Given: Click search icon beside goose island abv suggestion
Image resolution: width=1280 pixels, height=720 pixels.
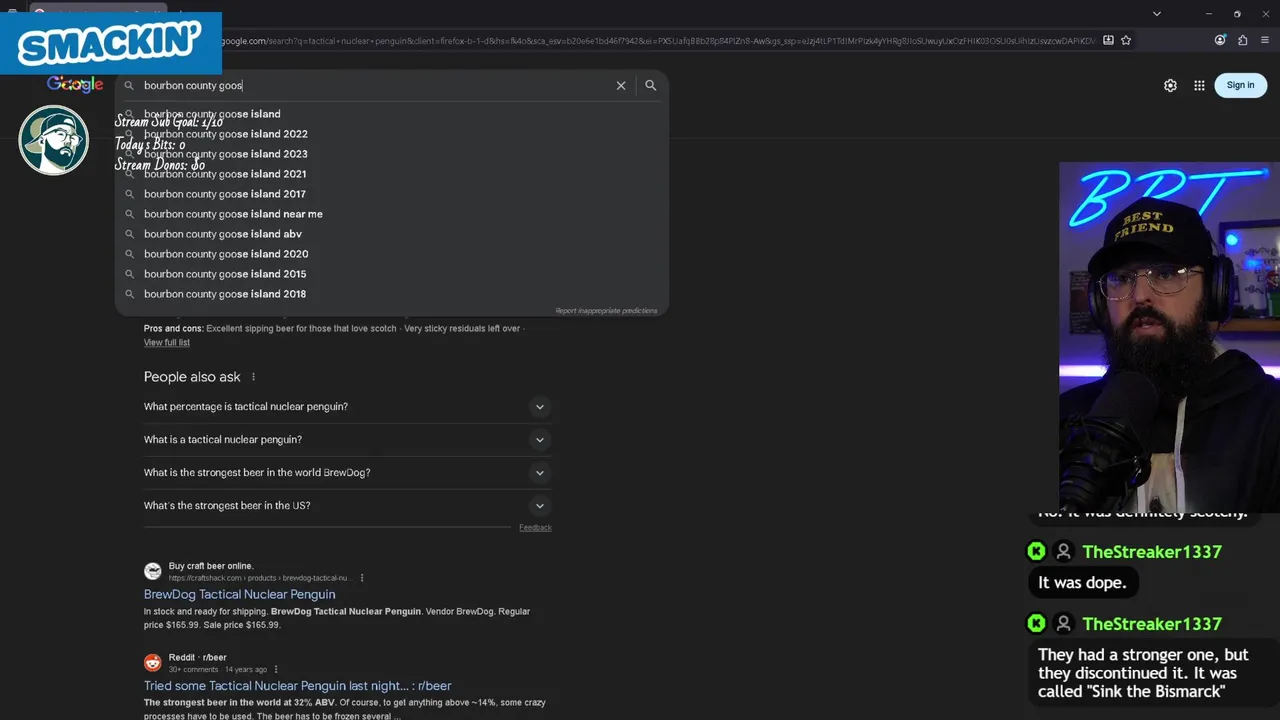Looking at the screenshot, I should tap(129, 234).
